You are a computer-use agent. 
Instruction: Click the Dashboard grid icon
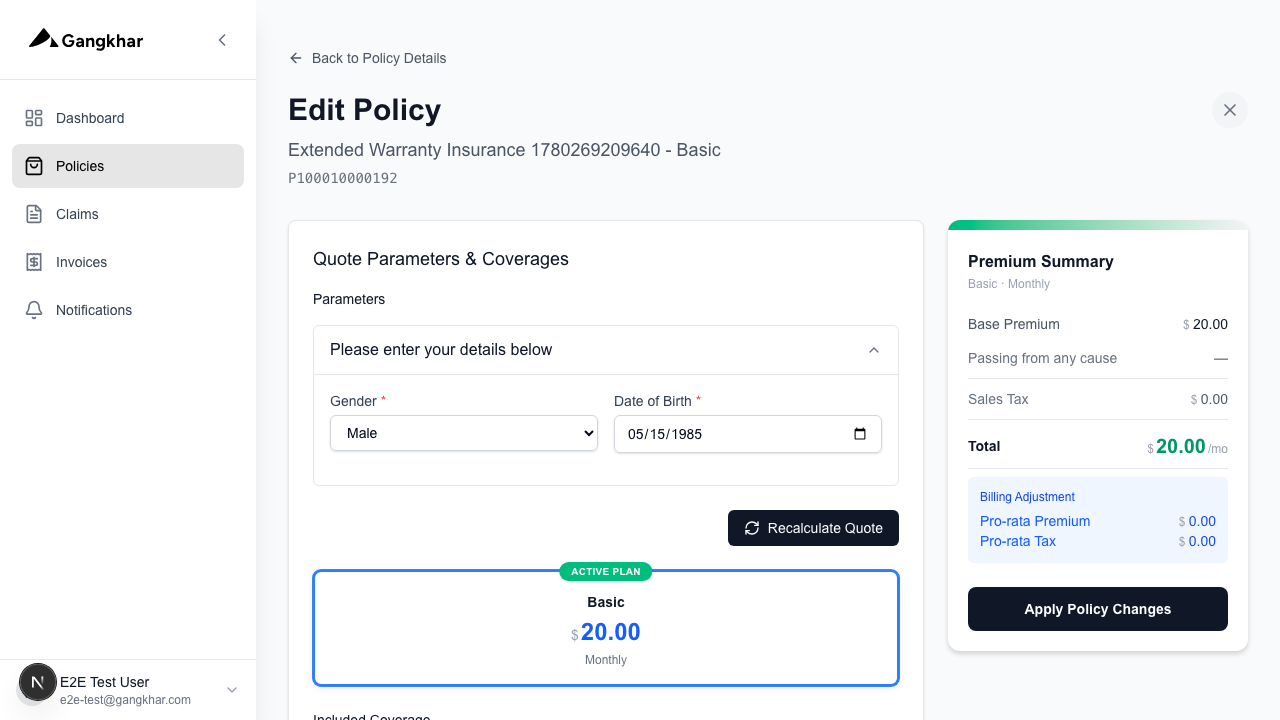[x=34, y=118]
